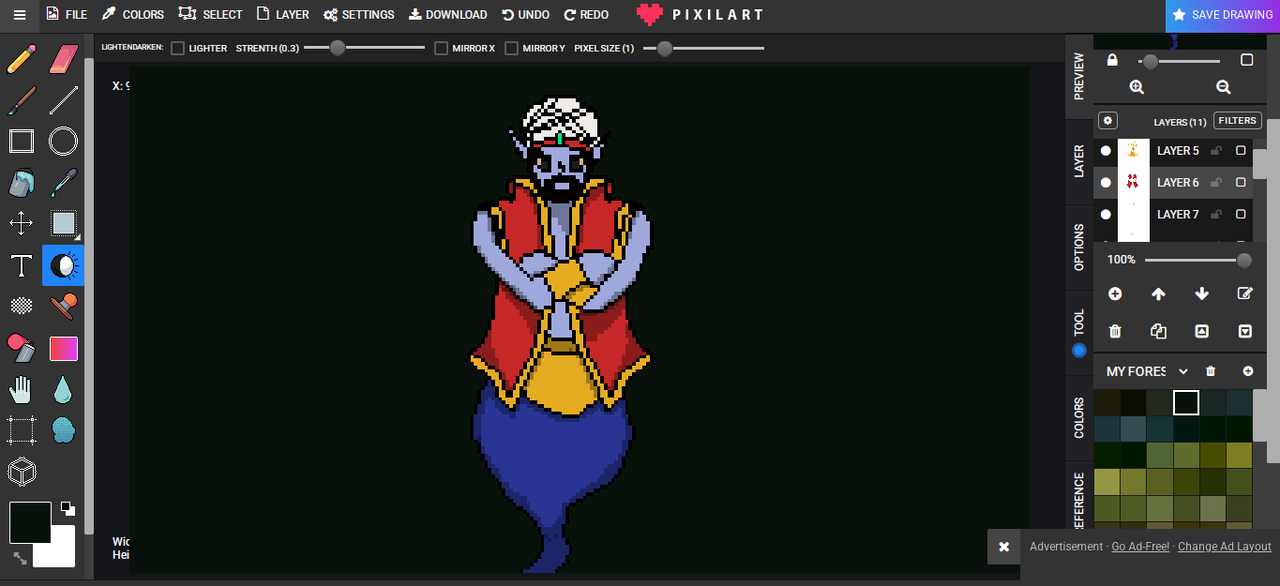This screenshot has height=586, width=1280.
Task: Click the Save Drawing button
Action: (x=1223, y=15)
